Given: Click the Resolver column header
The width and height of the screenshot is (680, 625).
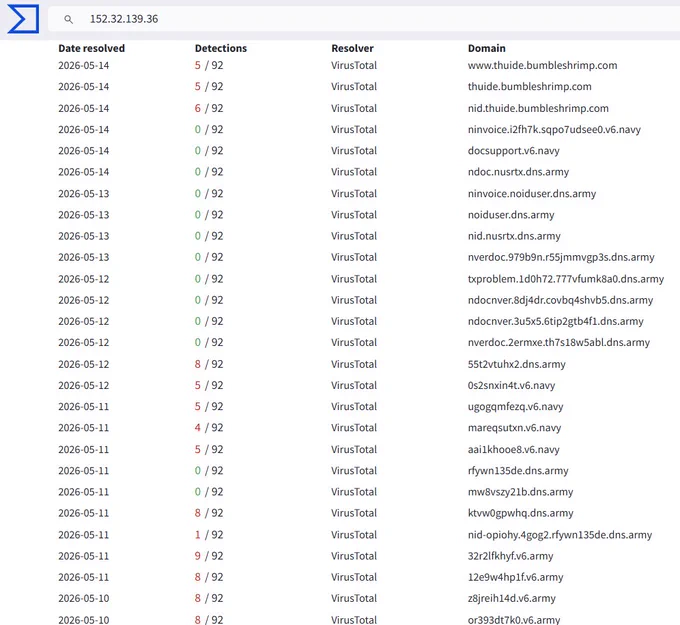Looking at the screenshot, I should point(352,48).
